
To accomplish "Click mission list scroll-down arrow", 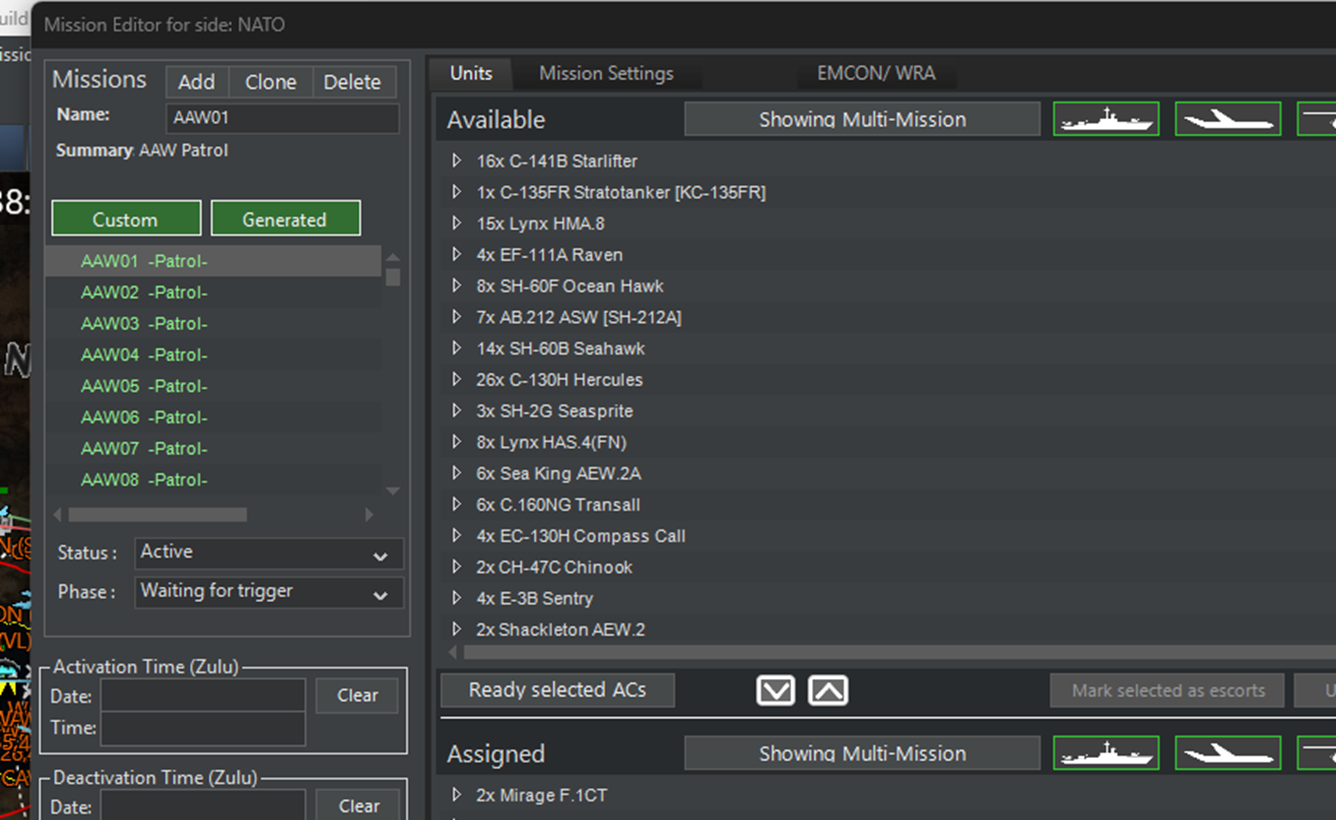I will [x=393, y=491].
